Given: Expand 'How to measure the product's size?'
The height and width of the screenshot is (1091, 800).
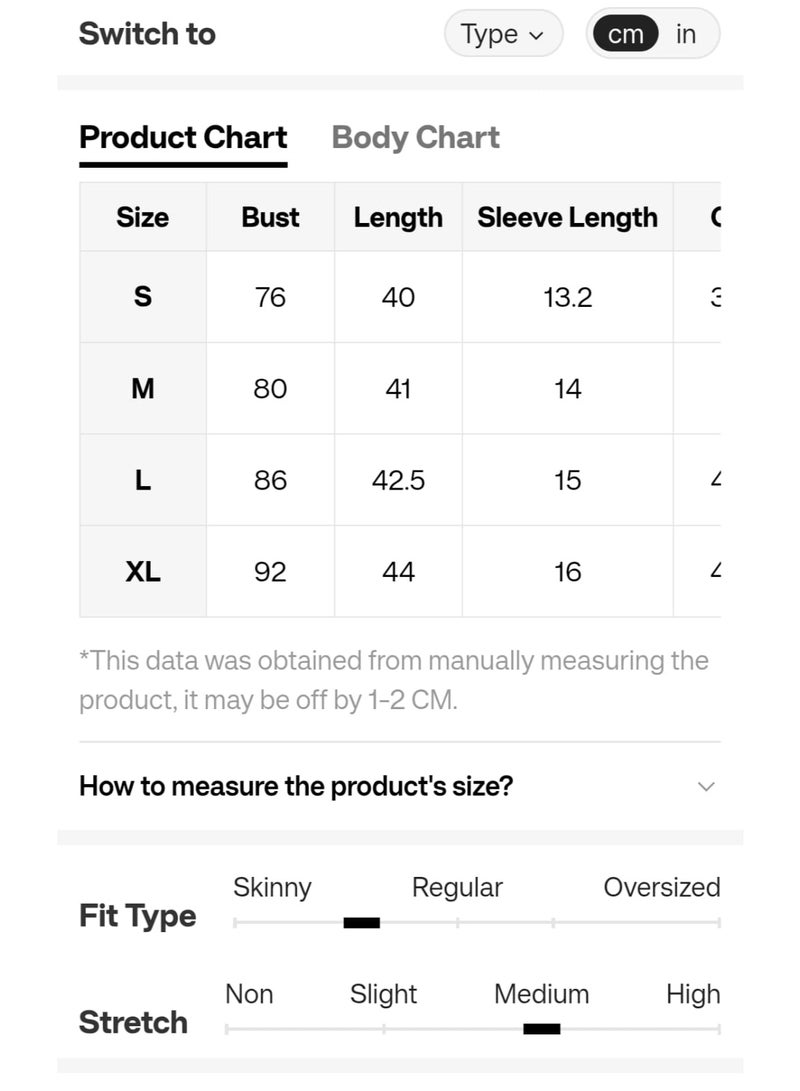Looking at the screenshot, I should tap(399, 786).
